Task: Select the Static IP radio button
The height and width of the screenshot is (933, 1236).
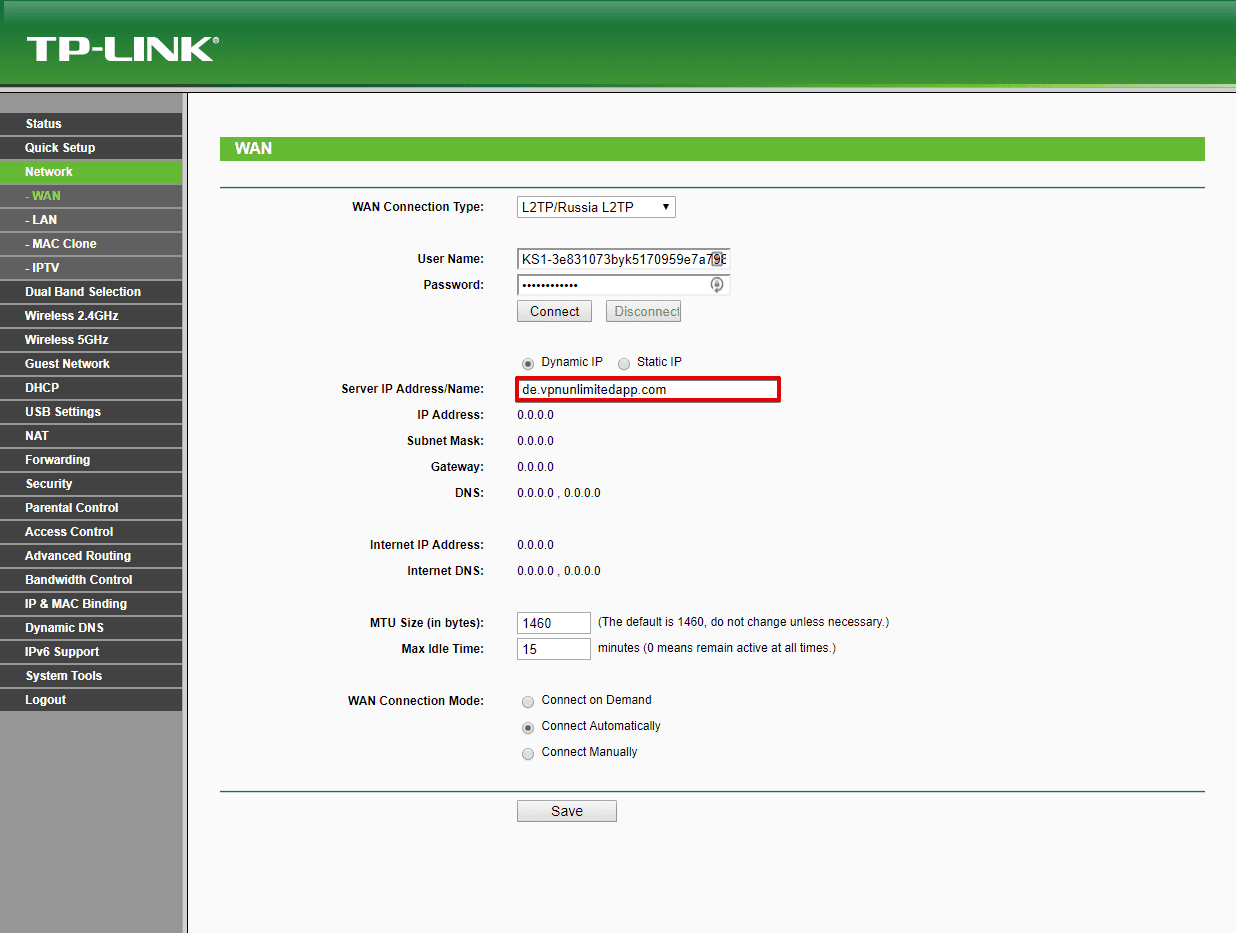Action: [x=624, y=363]
